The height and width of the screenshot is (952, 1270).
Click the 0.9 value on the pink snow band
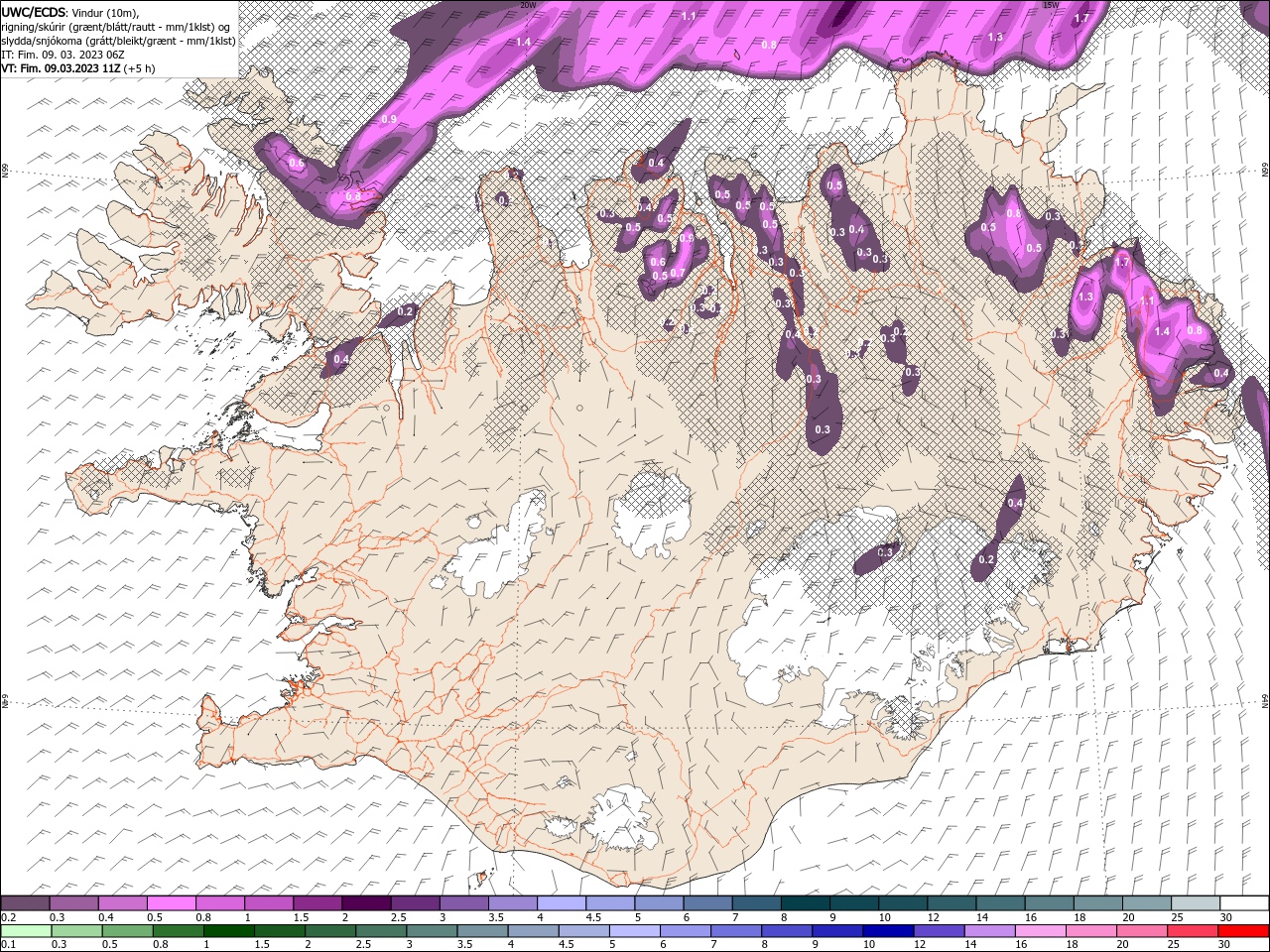389,119
